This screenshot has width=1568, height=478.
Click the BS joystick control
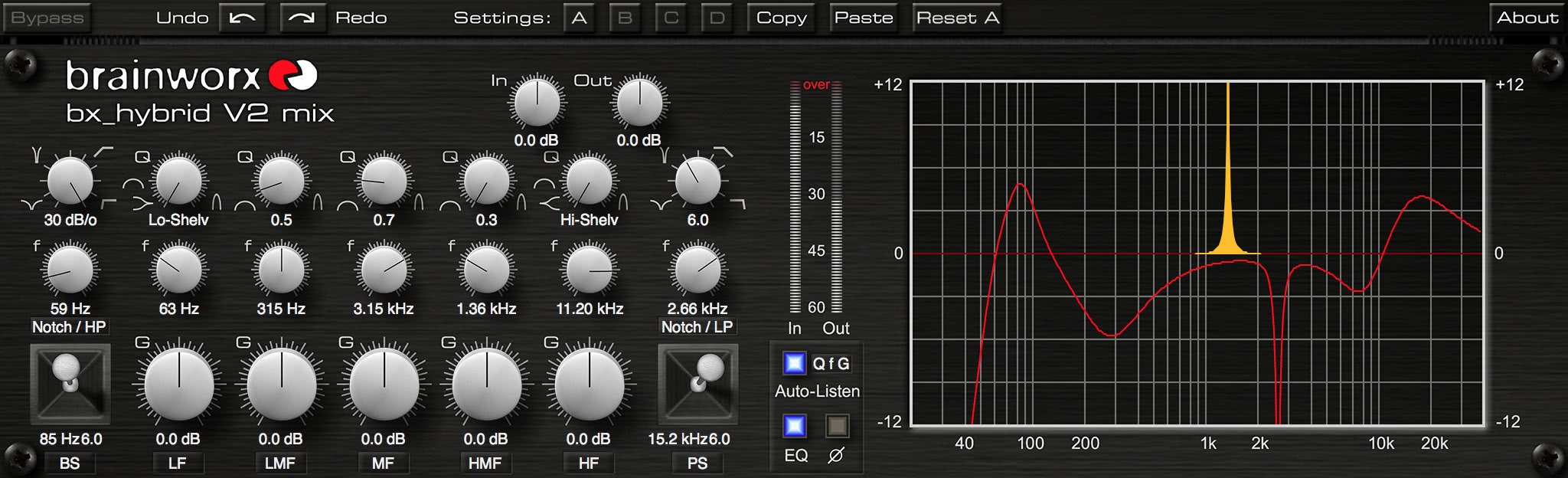[70, 384]
